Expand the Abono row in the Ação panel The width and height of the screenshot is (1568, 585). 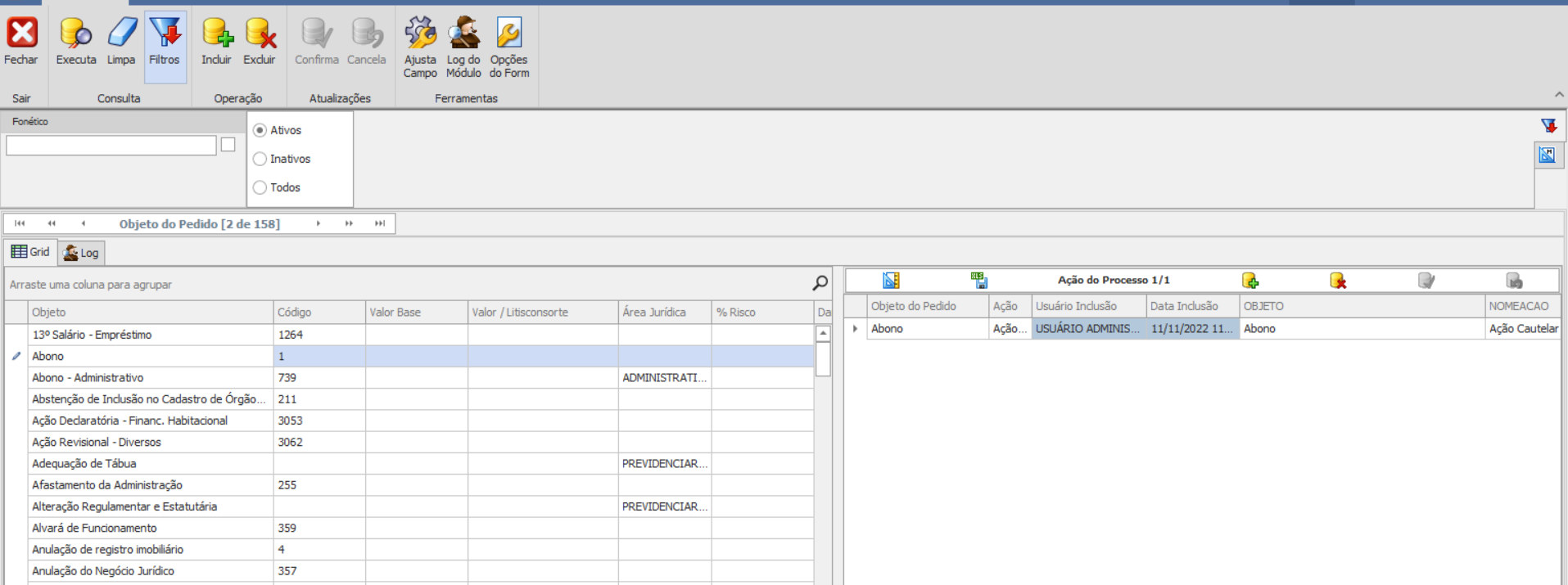(x=855, y=329)
